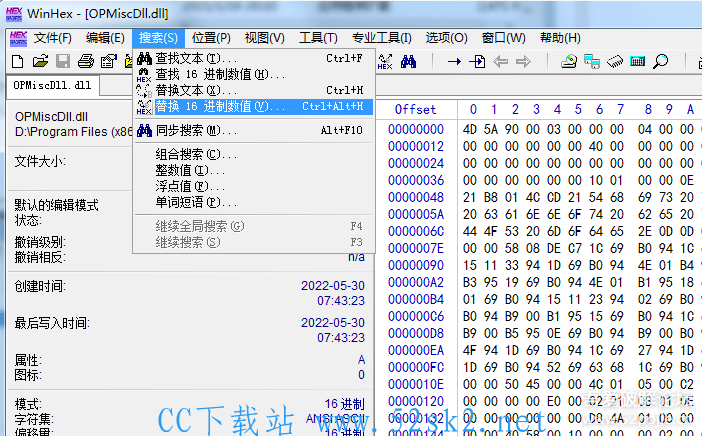Click the Save floppy disk icon

tap(63, 61)
